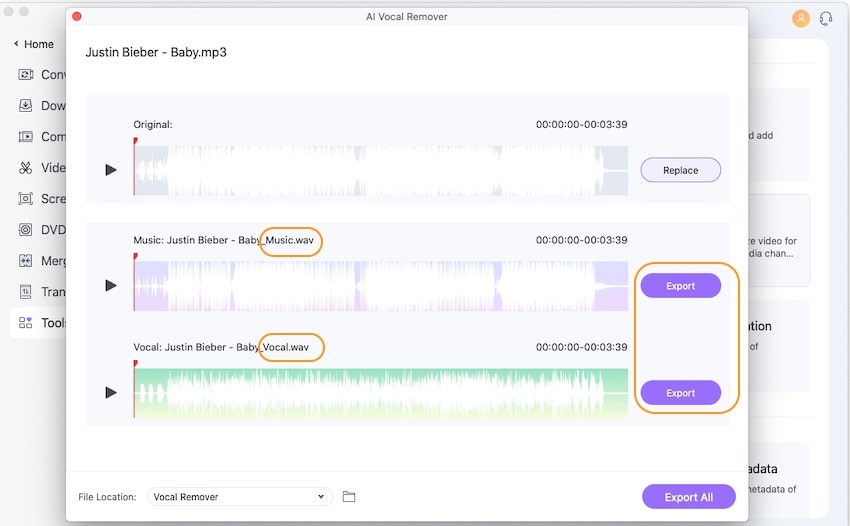Open the File Location dropdown
The image size is (850, 526).
click(x=240, y=497)
